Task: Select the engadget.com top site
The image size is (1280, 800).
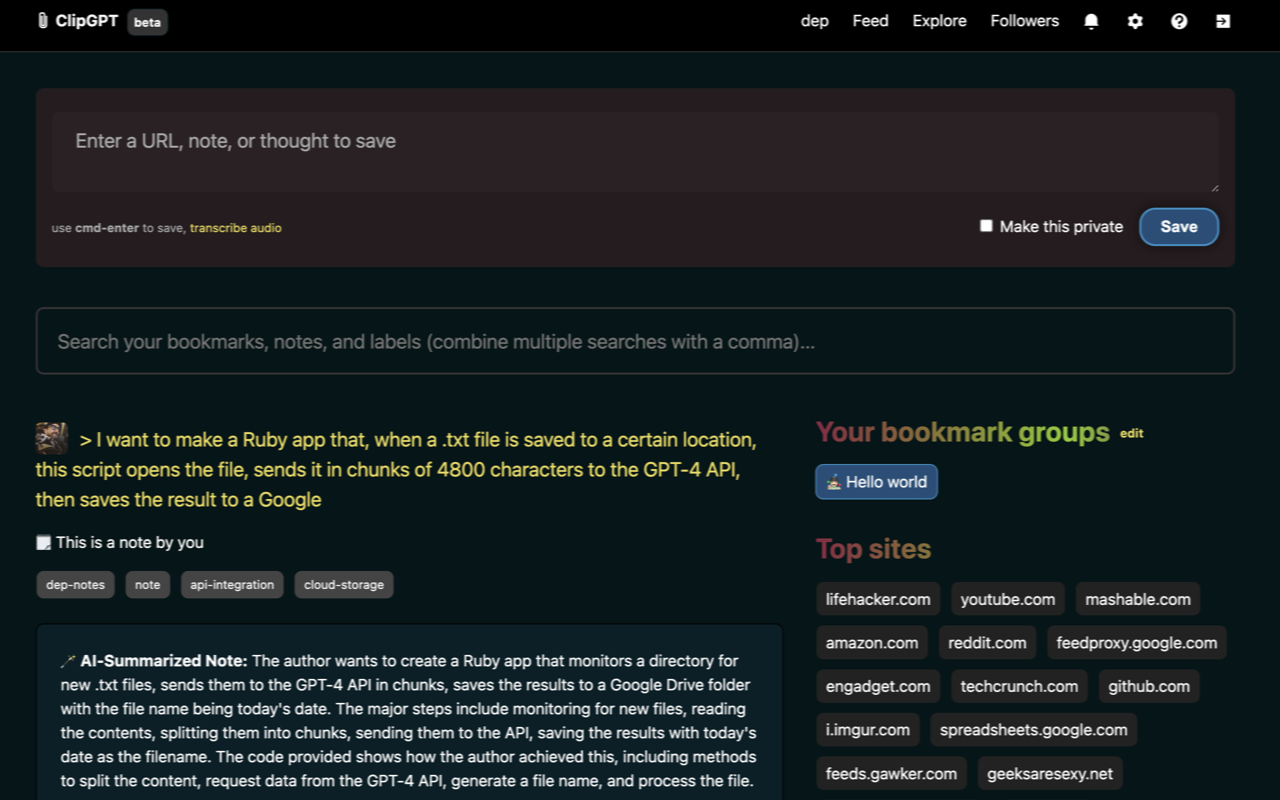Action: 878,686
